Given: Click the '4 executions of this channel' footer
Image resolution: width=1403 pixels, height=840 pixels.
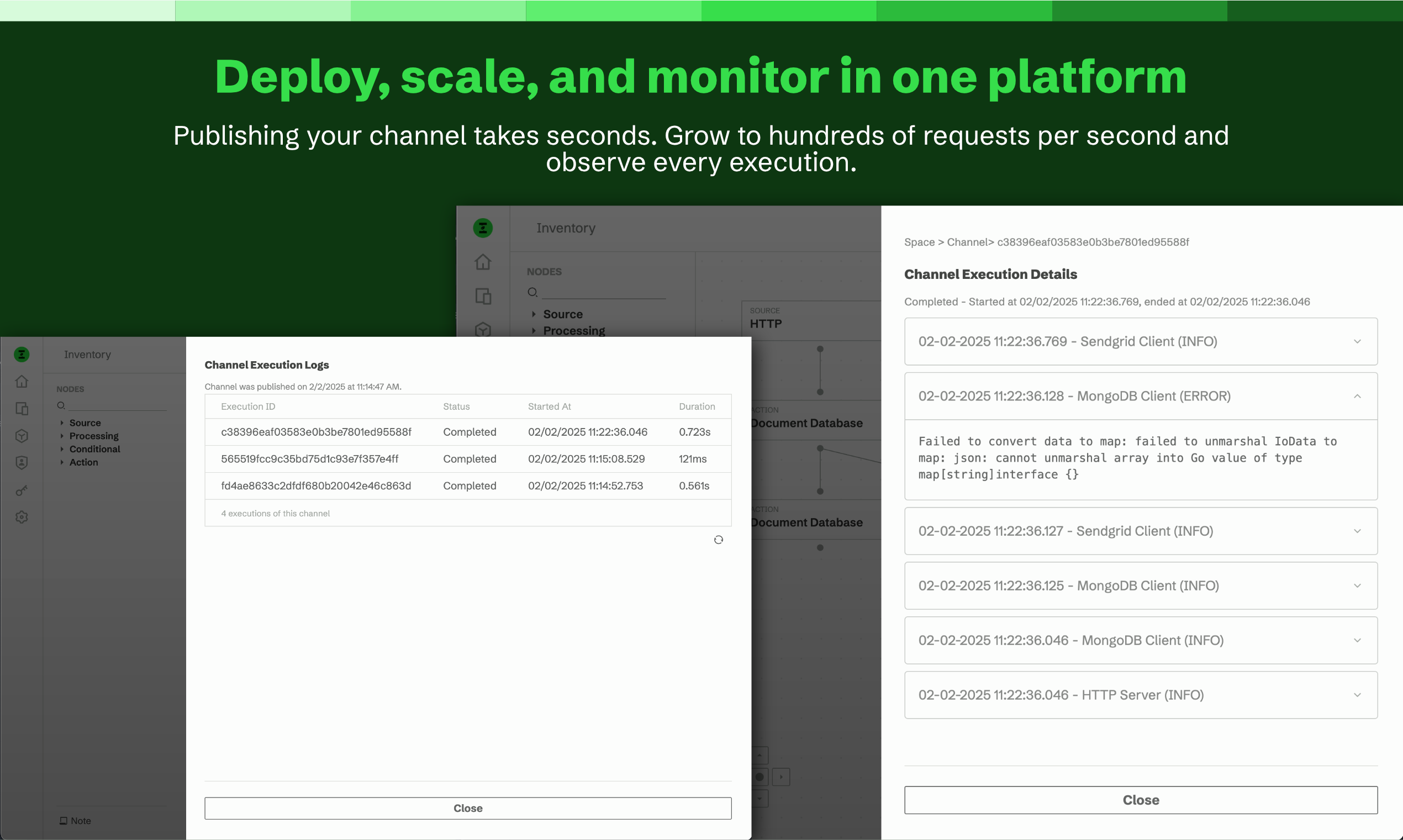Looking at the screenshot, I should pos(275,514).
